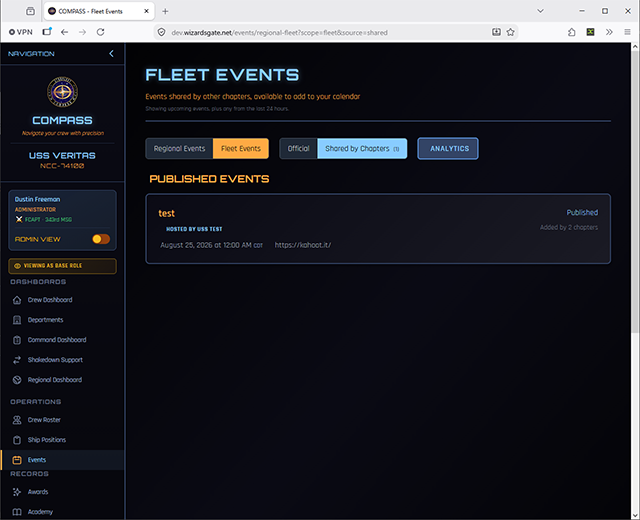Select the Events calendar icon
The width and height of the screenshot is (640, 520).
[x=17, y=460]
